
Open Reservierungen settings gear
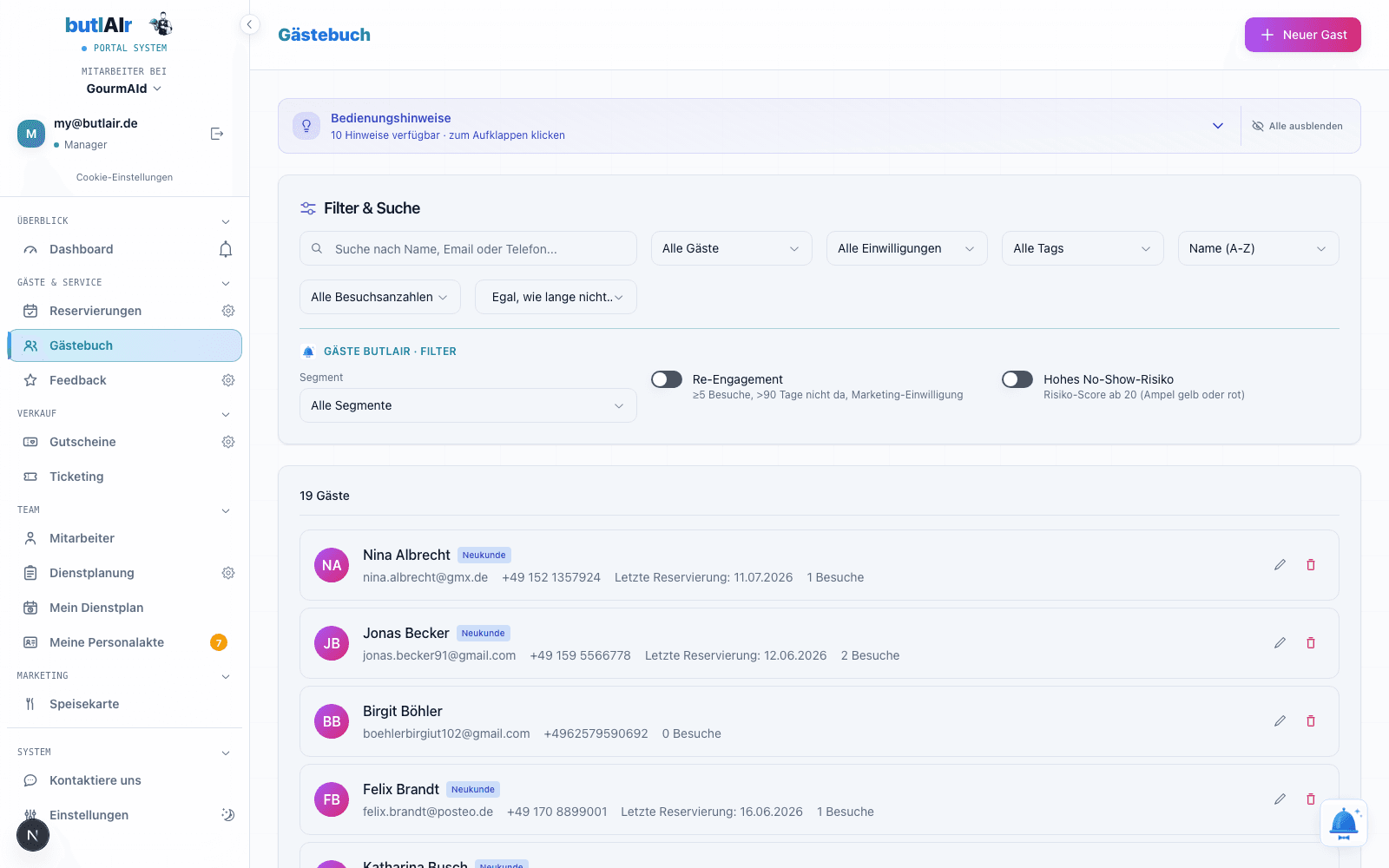[x=228, y=311]
